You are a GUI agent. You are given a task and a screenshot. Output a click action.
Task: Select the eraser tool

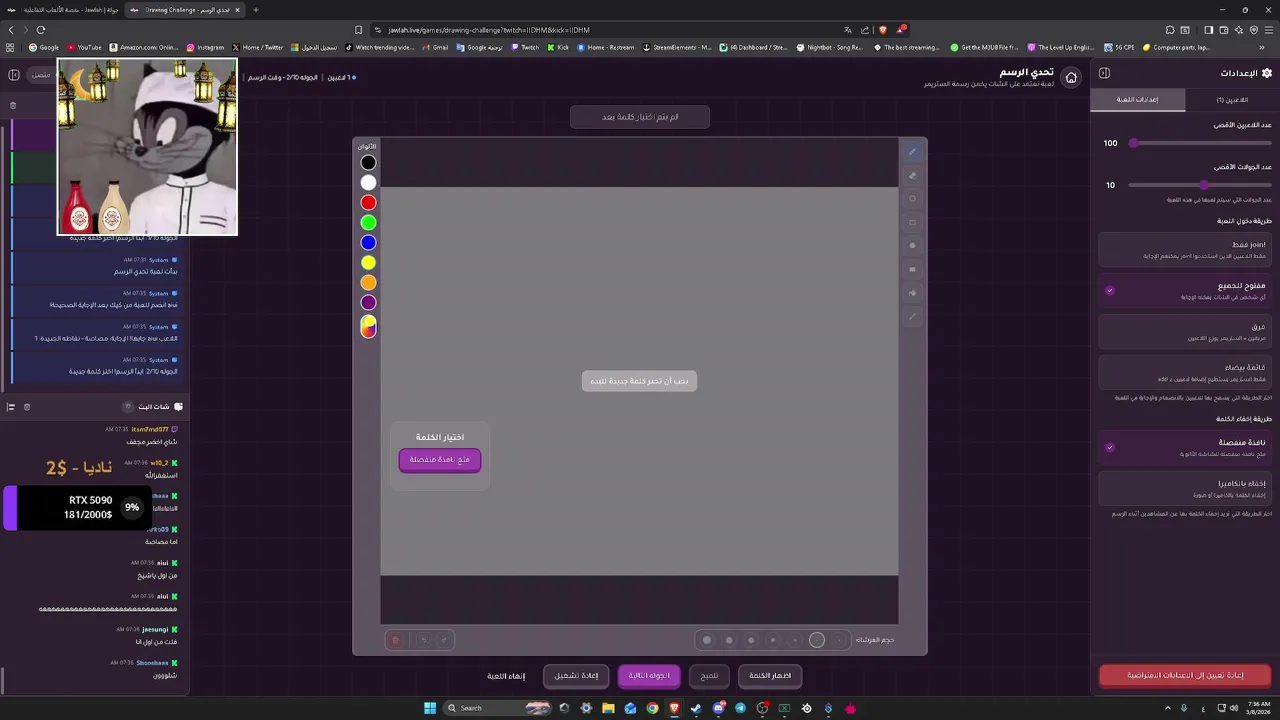912,176
